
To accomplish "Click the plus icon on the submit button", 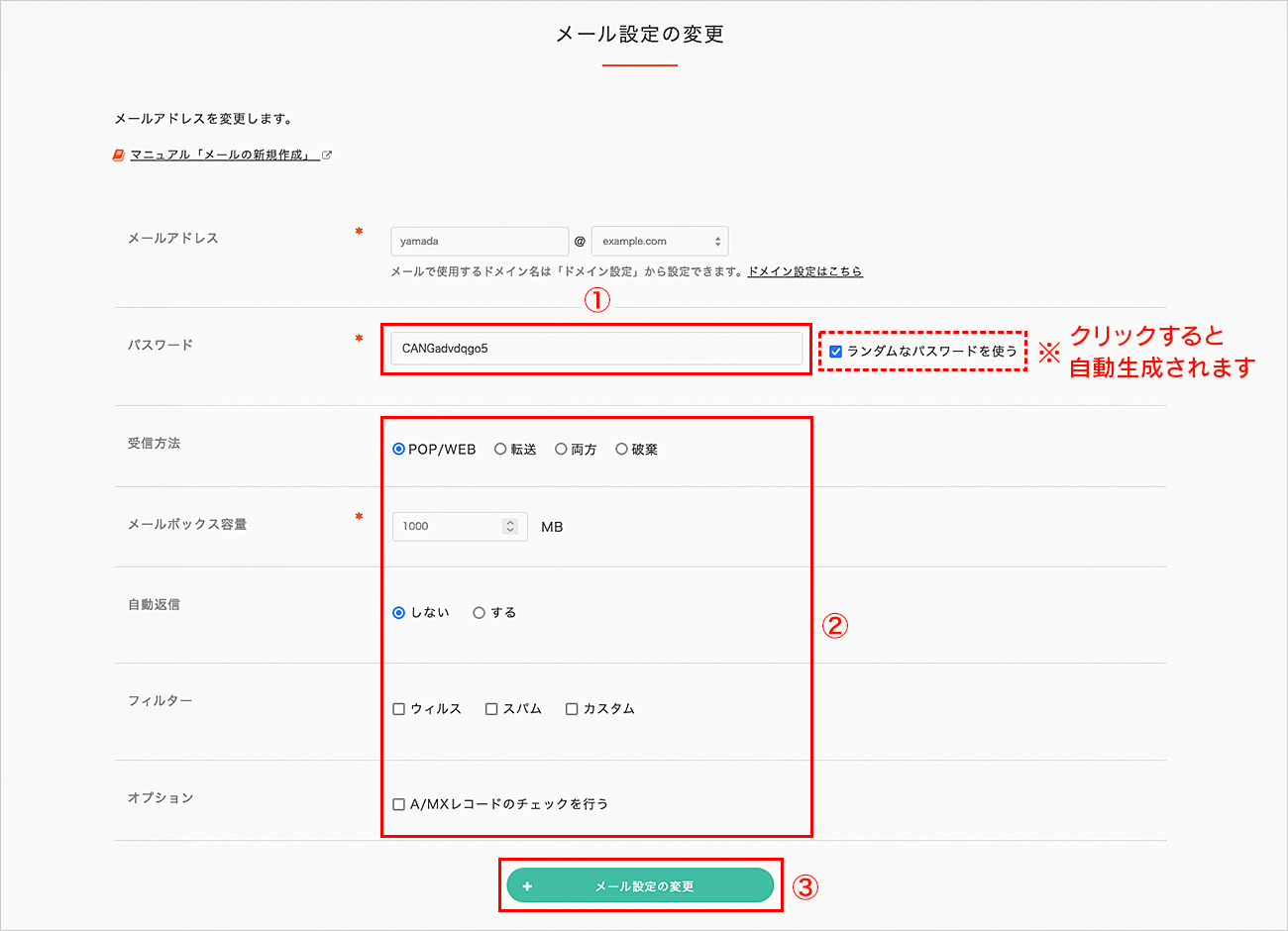I will point(527,886).
